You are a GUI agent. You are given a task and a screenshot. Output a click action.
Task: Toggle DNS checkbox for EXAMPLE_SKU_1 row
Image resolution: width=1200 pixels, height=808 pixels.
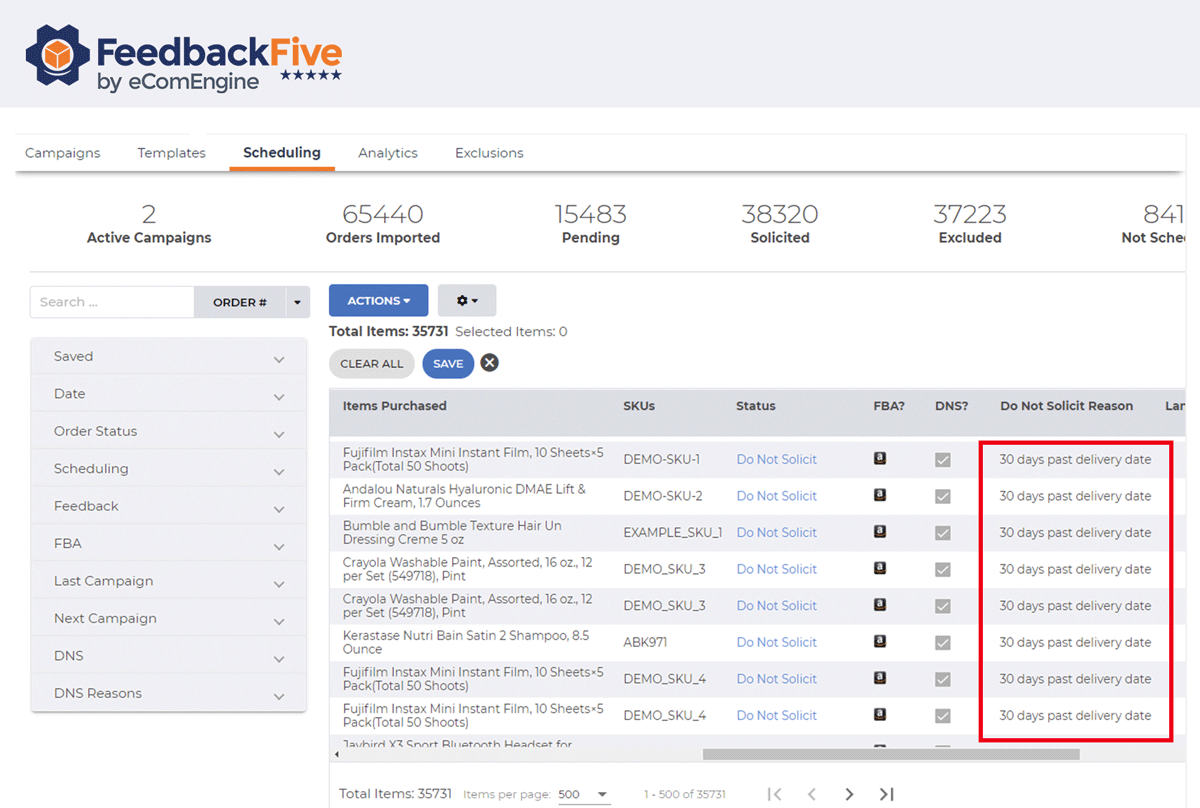pyautogui.click(x=942, y=533)
